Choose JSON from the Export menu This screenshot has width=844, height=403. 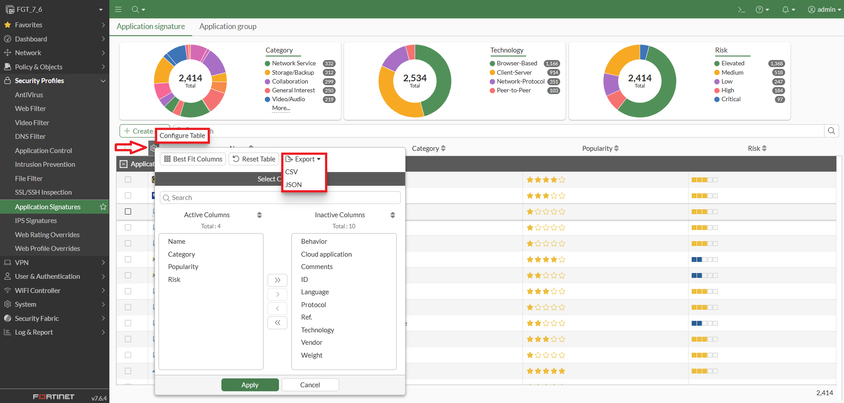click(294, 184)
